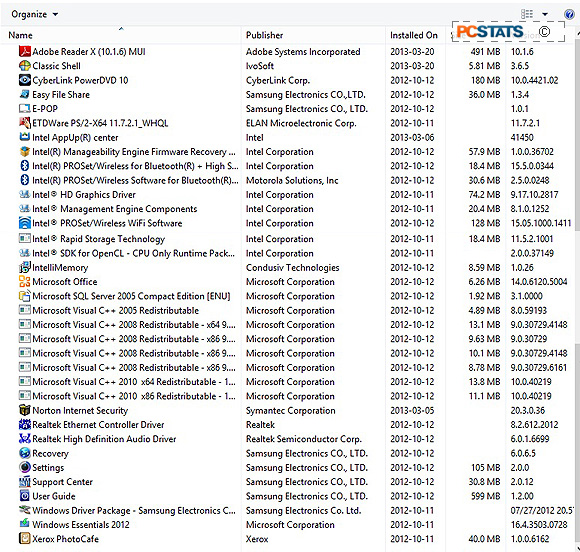Click the Intel PROSet/Wireless for Bluetooth + High Speed icon

[x=24, y=165]
